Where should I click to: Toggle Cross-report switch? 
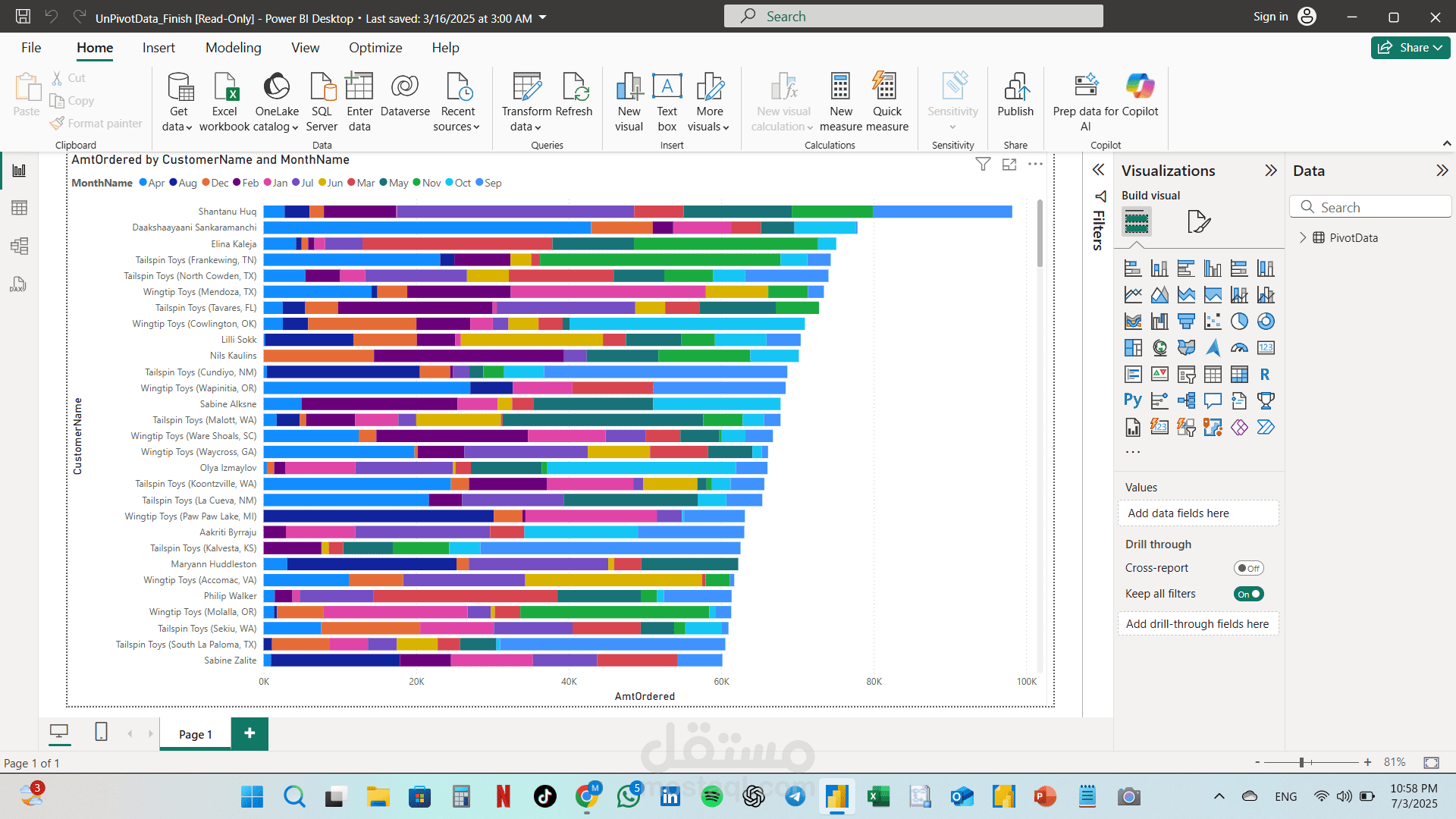pos(1249,568)
